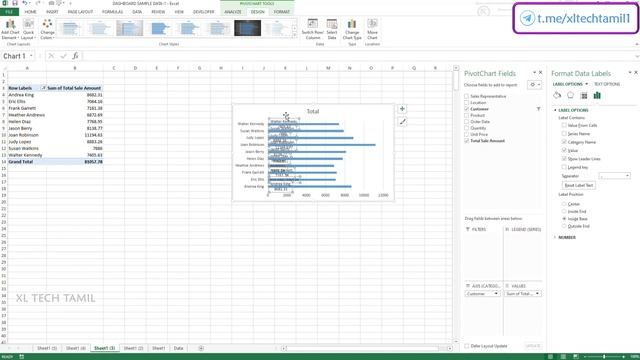Switch to the Format ribbon tab
The width and height of the screenshot is (640, 360).
tap(282, 12)
